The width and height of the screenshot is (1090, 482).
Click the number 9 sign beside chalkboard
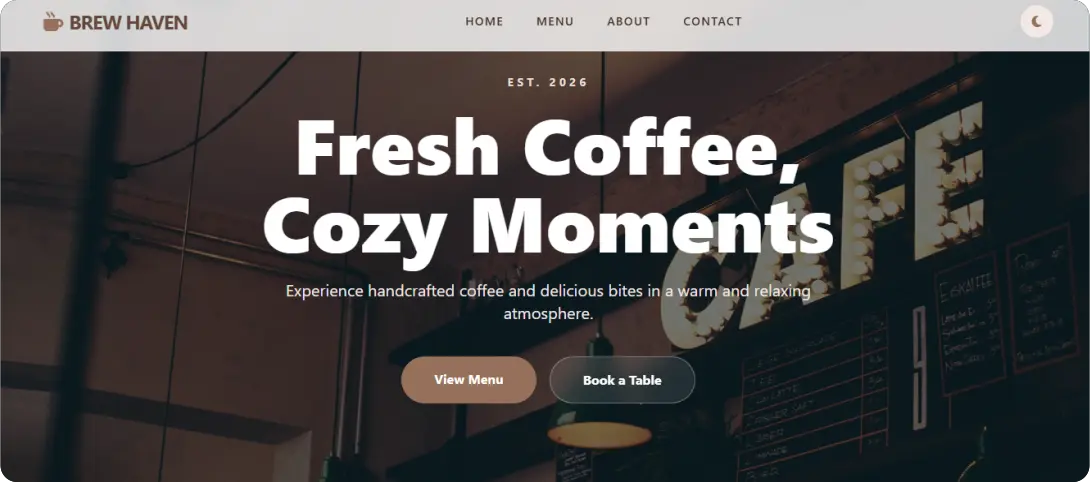pos(920,367)
